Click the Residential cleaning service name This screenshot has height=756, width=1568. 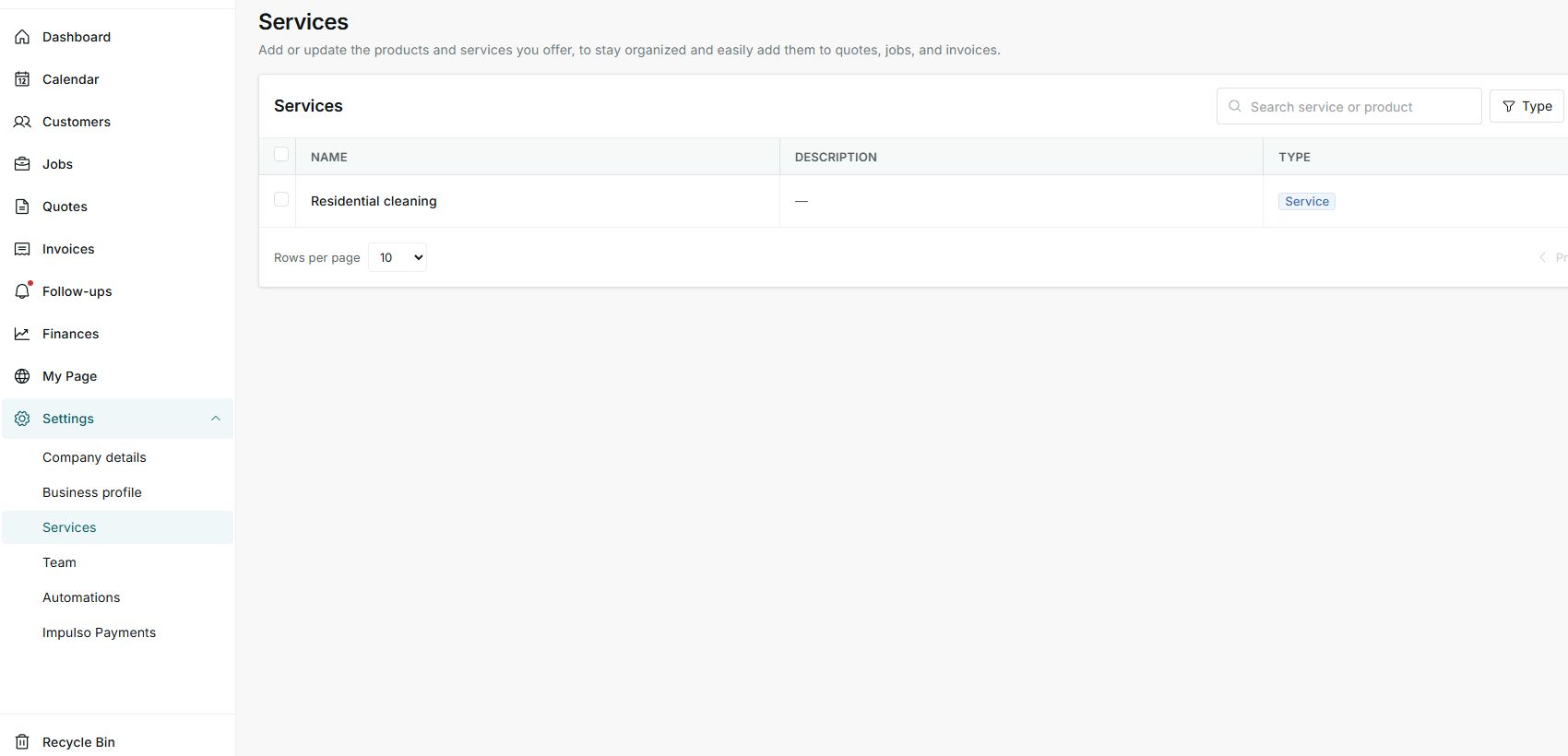coord(374,201)
